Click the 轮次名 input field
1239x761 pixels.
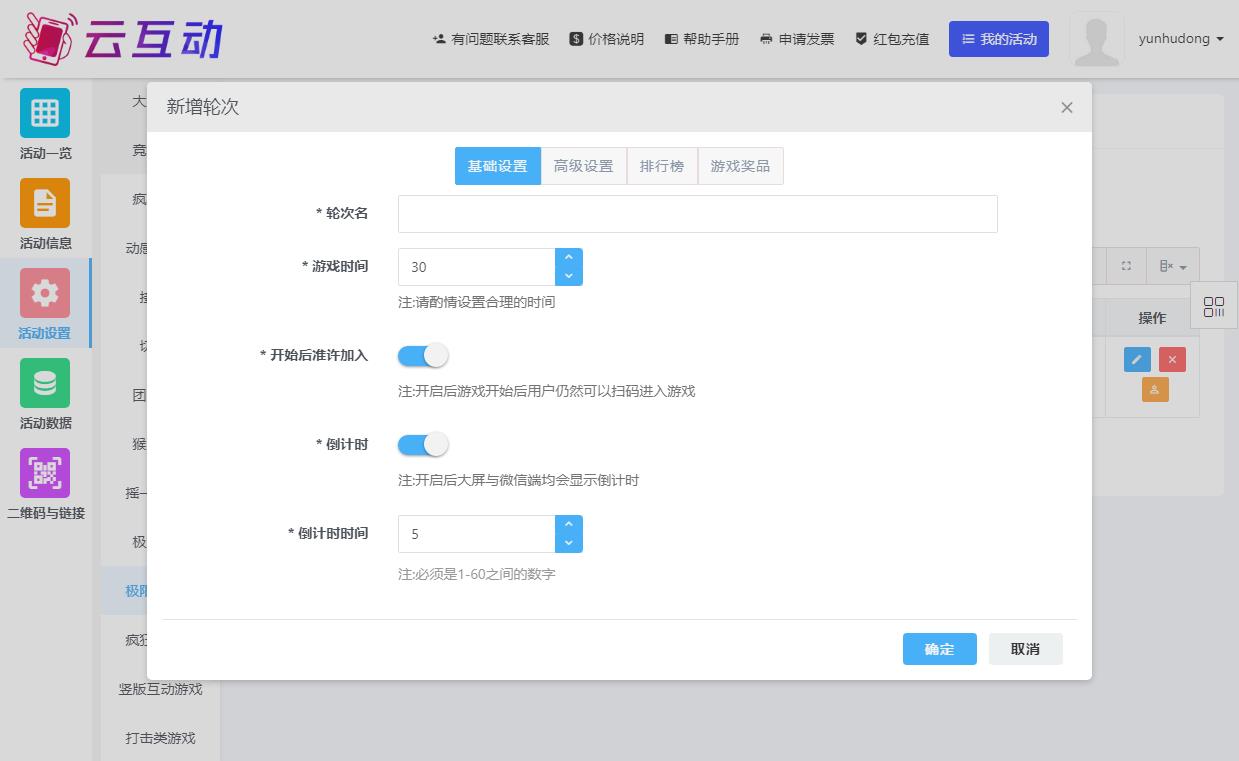point(697,214)
